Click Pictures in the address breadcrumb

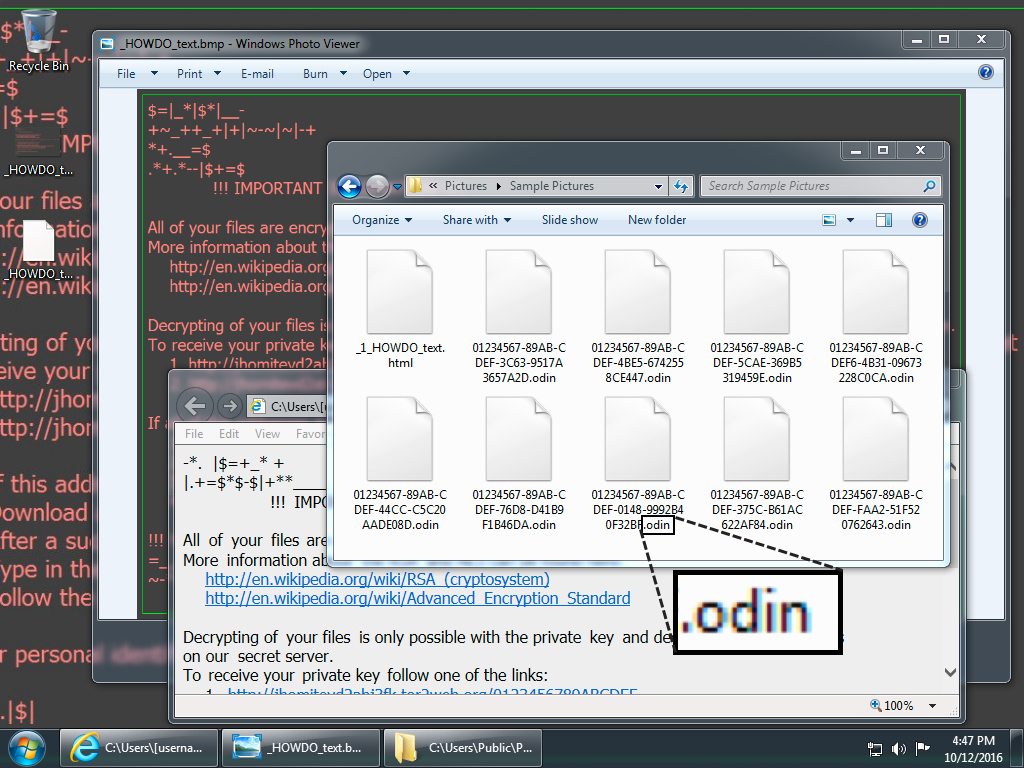(466, 186)
